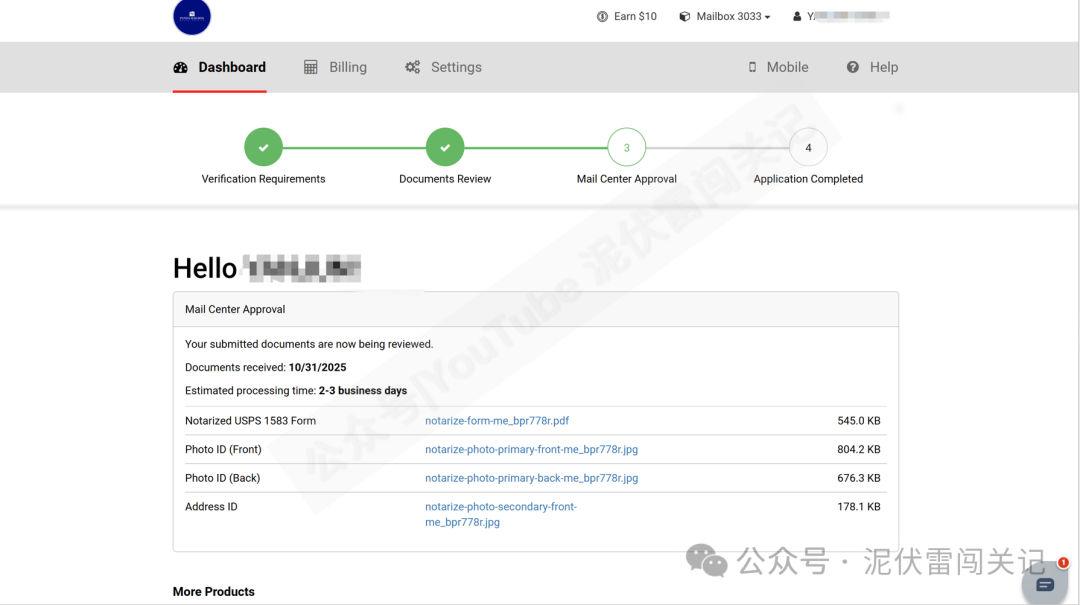
Task: Click the Verification Requirements checkmark step
Action: coord(263,147)
